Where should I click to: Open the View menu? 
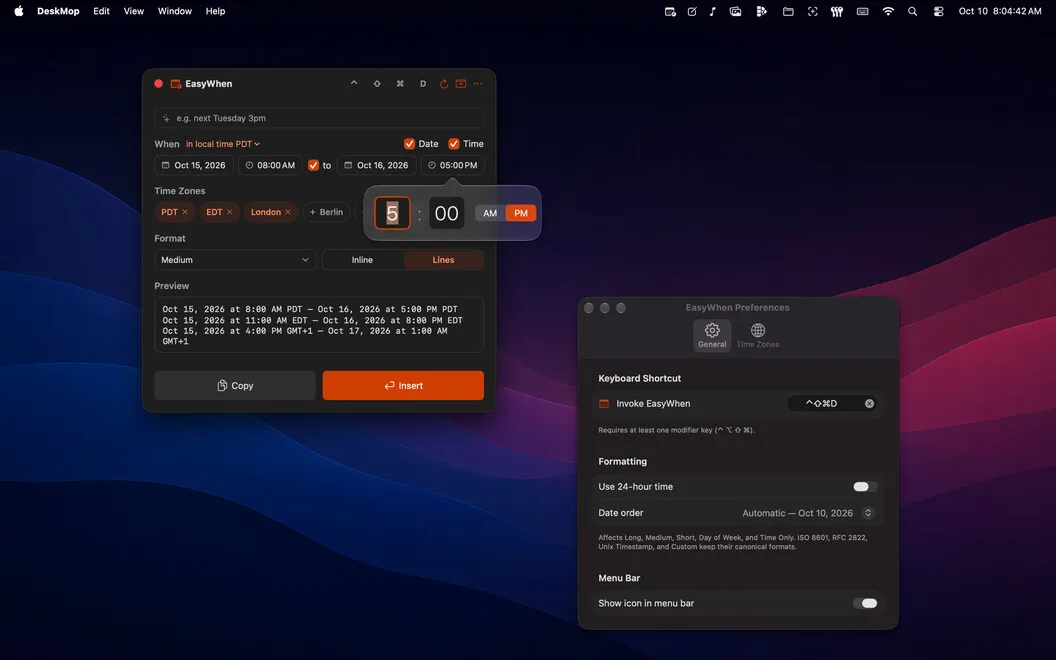(x=133, y=11)
